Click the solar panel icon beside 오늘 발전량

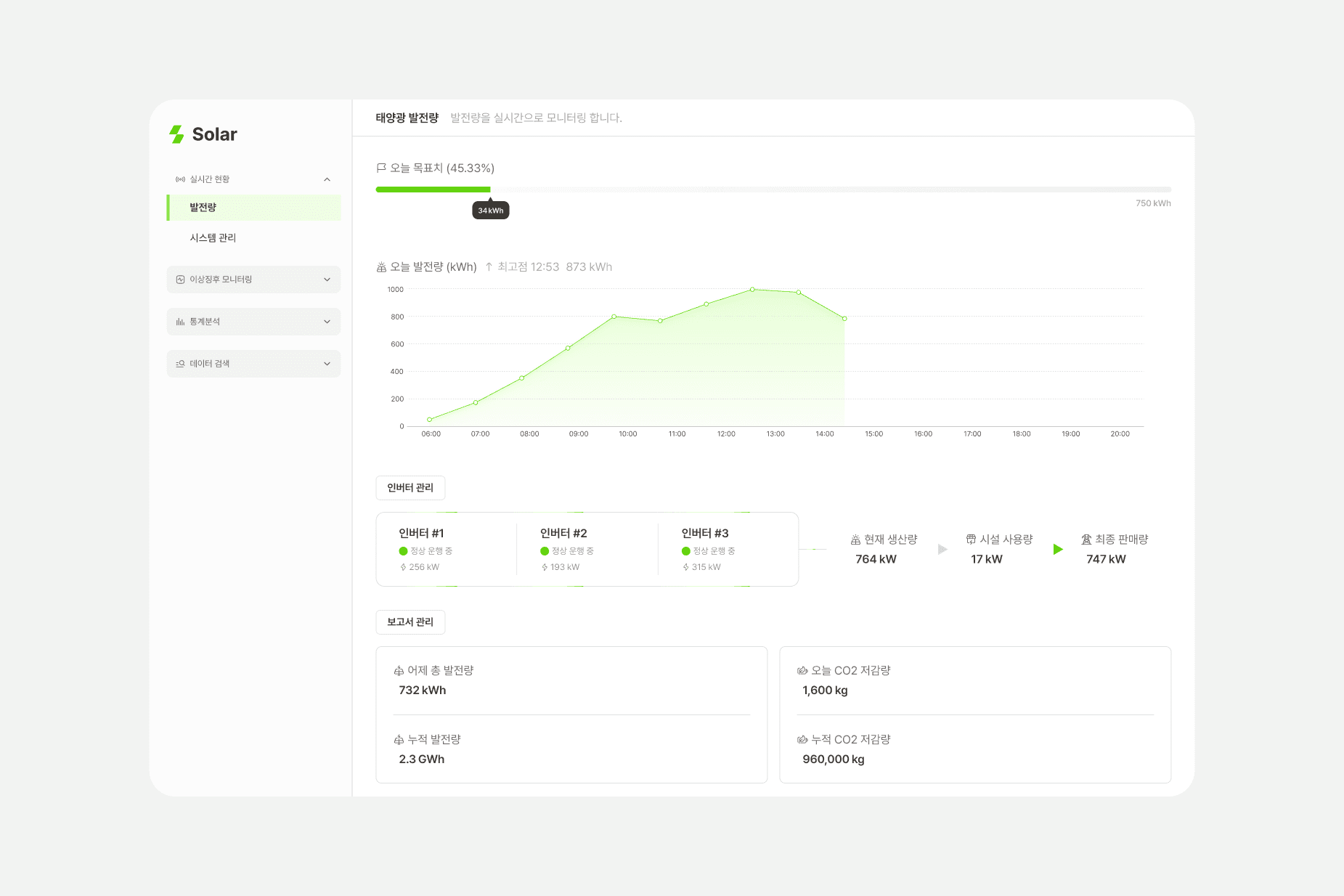[x=381, y=267]
